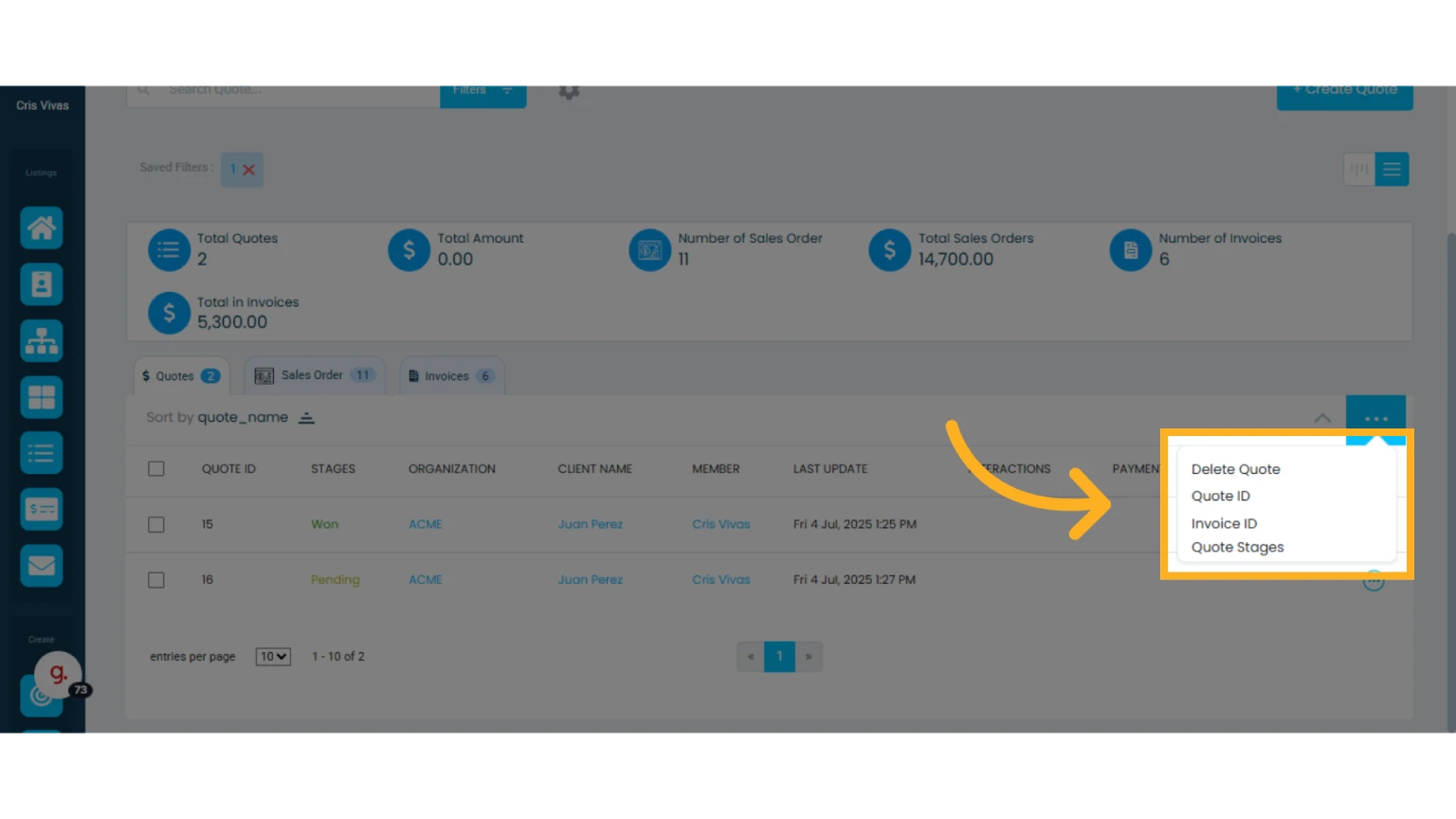
Task: Go to next page arrow
Action: 809,657
